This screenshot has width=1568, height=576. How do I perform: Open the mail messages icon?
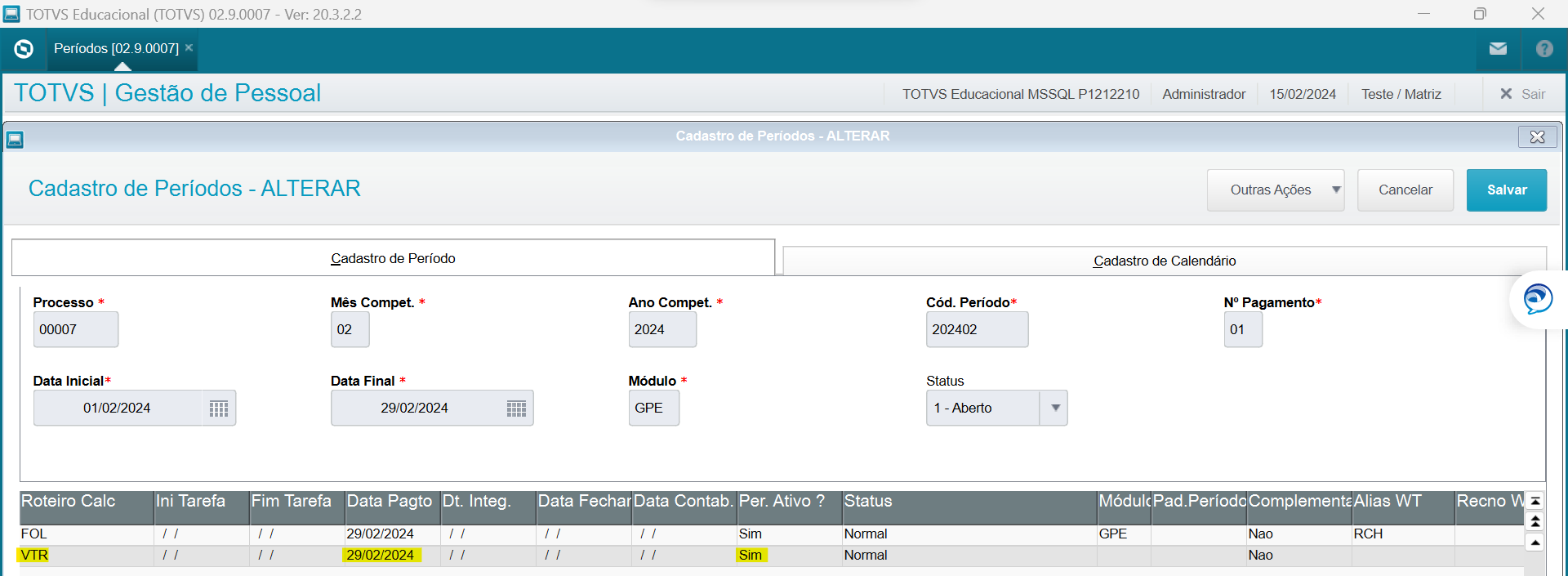tap(1498, 49)
